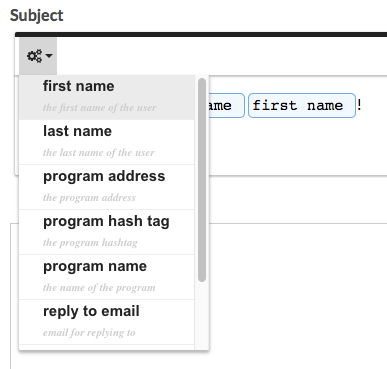Click the partially hidden token ending in "ame"

point(227,106)
